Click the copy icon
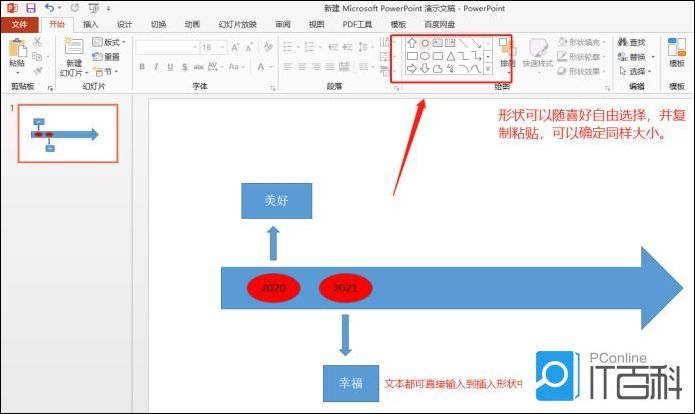 [37, 57]
